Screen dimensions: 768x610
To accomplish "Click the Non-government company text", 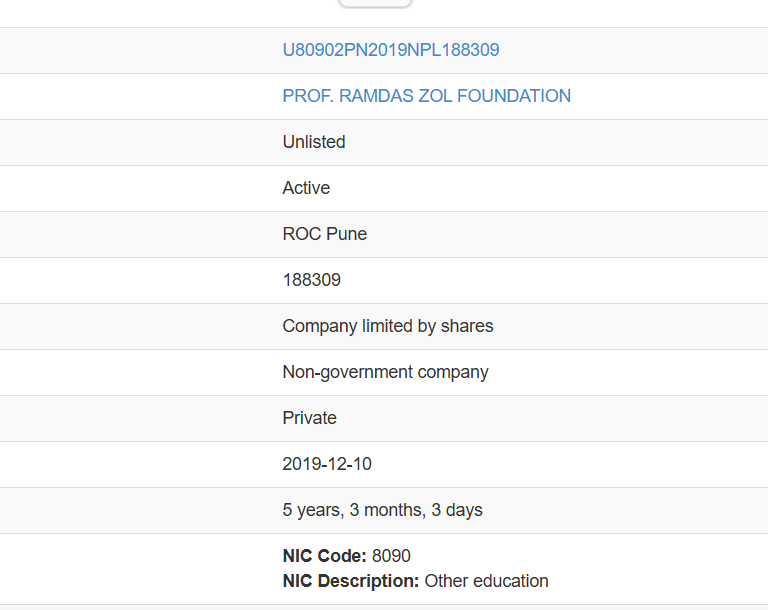I will point(386,372).
